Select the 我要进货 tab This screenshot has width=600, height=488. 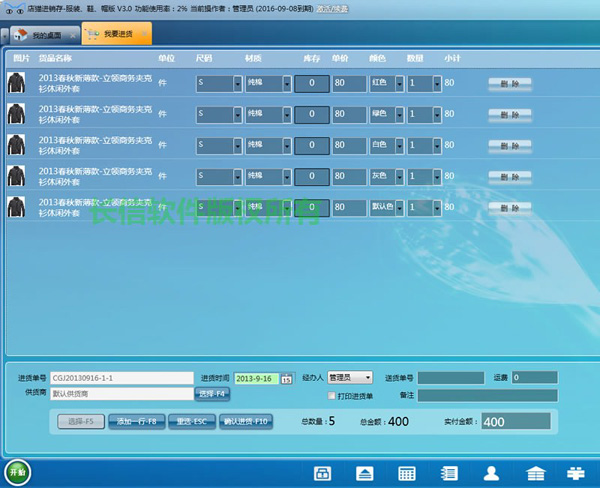[116, 35]
